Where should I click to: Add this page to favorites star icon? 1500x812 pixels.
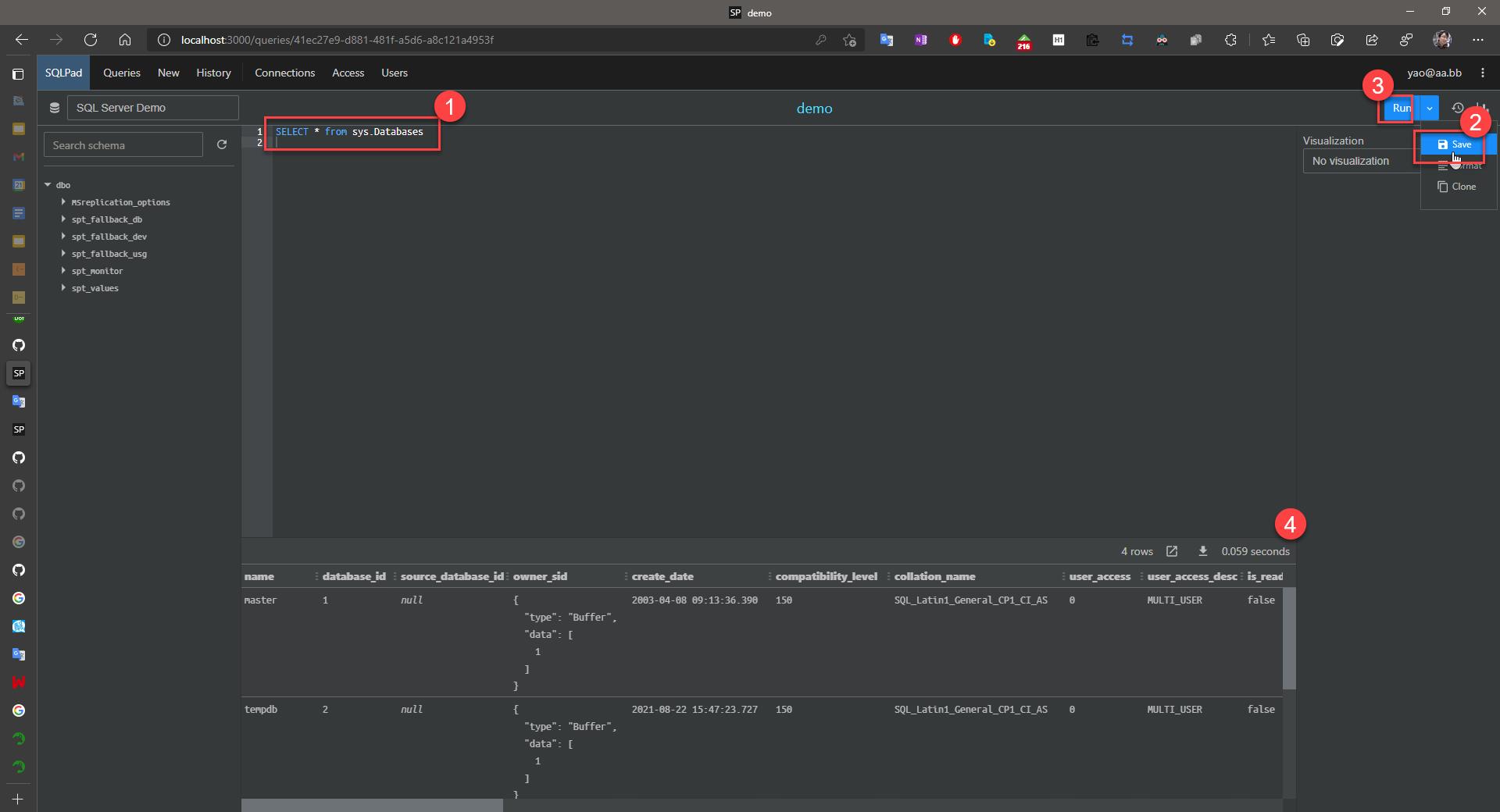click(850, 40)
